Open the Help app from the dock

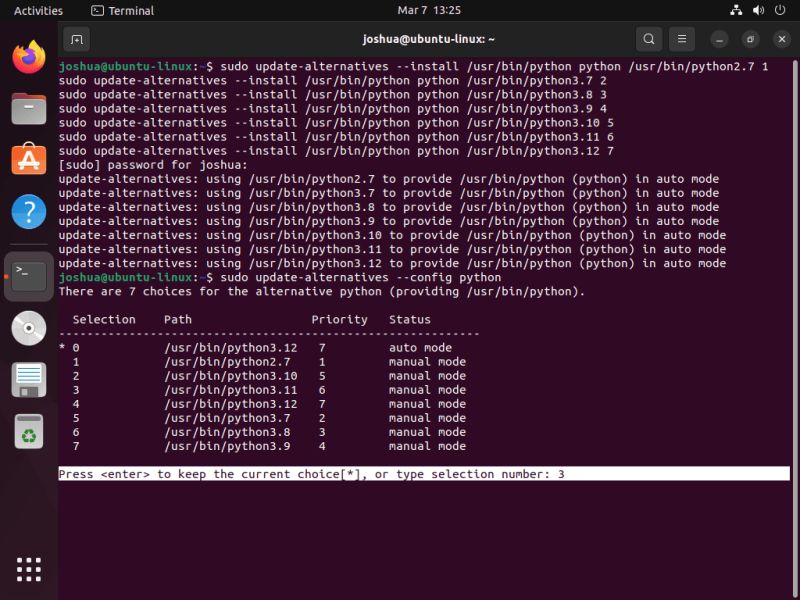(x=28, y=210)
